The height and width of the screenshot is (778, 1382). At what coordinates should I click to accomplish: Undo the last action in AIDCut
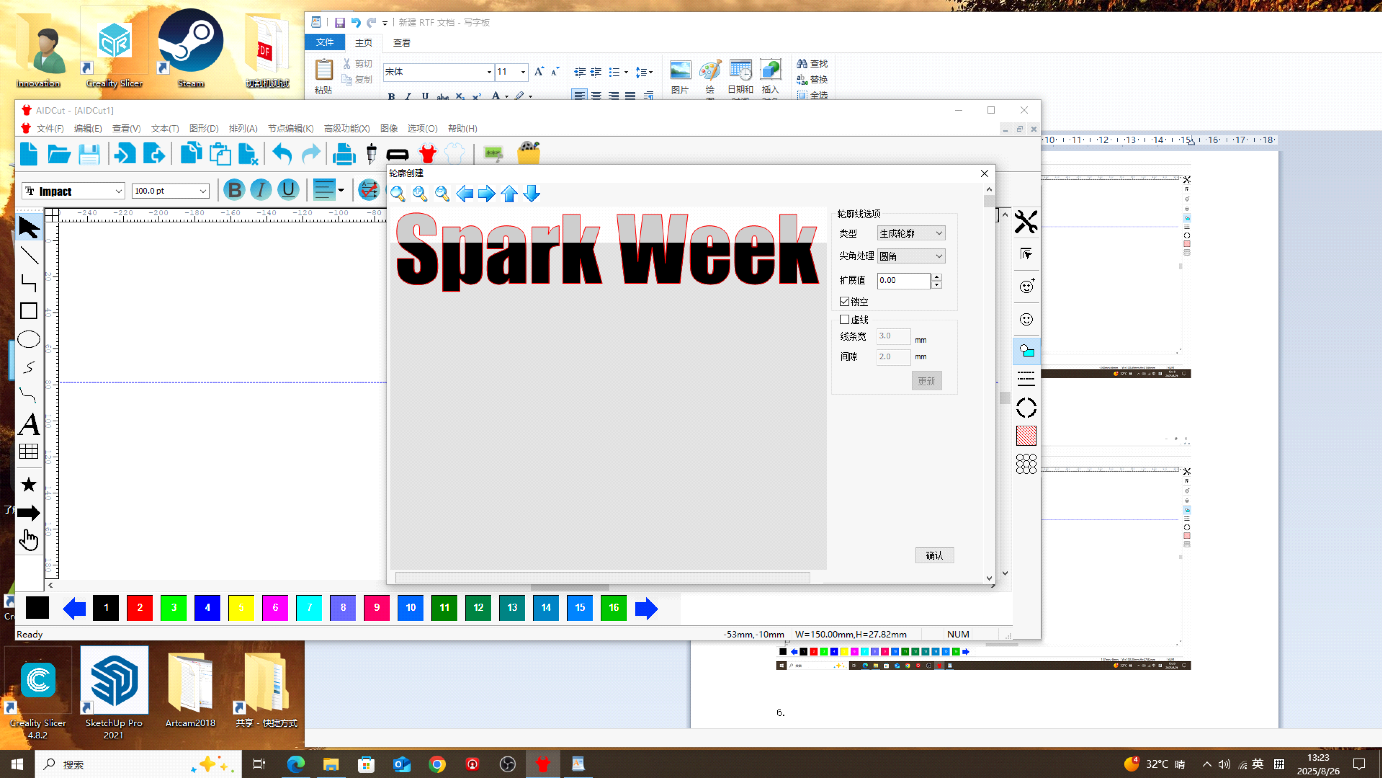282,154
